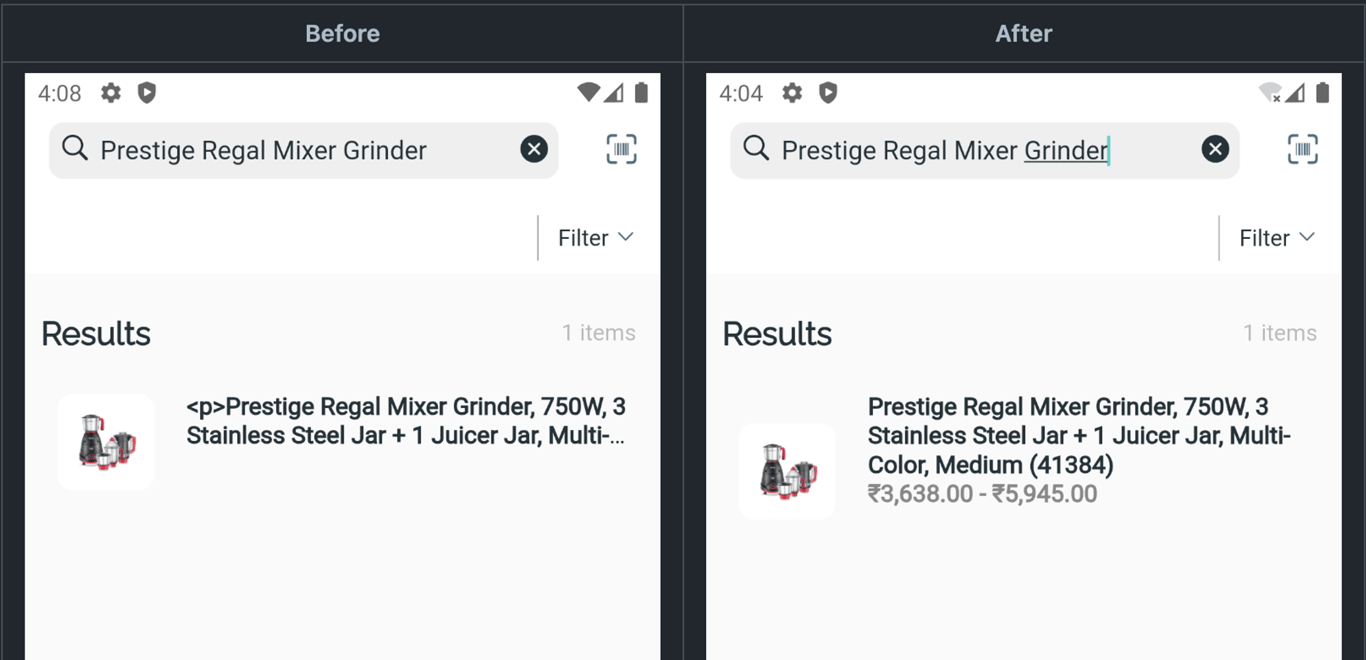Click the Filter chevron arrow in After screen
This screenshot has width=1366, height=660.
pyautogui.click(x=1307, y=237)
